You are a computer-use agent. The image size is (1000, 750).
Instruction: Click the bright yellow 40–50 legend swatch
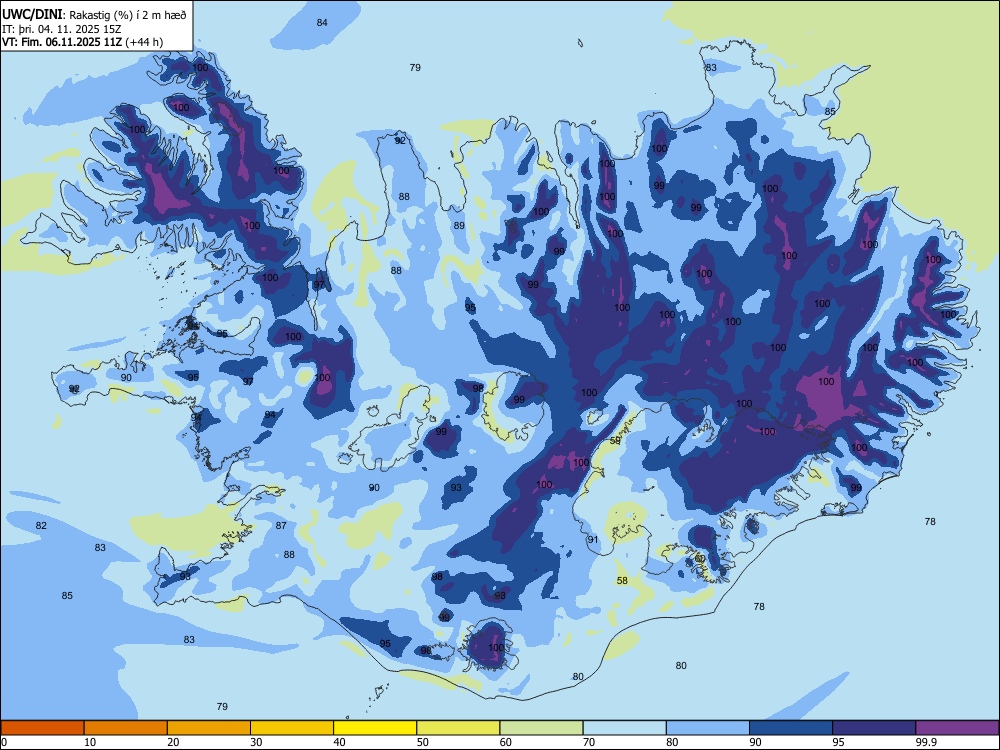(375, 728)
